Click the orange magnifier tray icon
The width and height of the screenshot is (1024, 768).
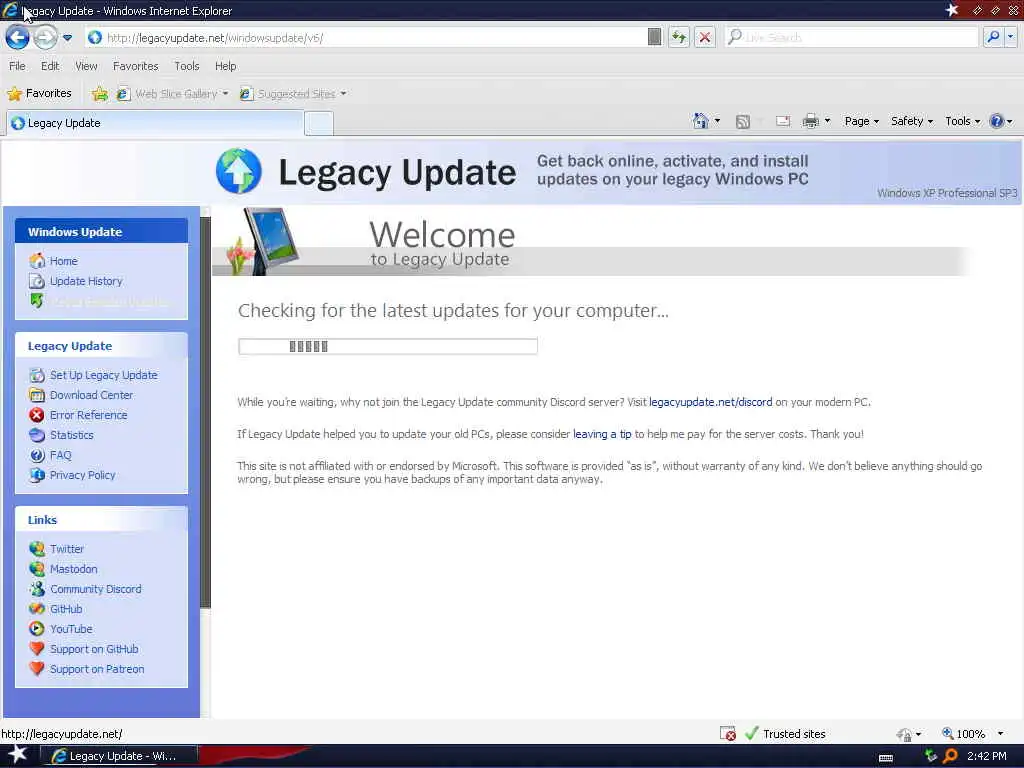[x=950, y=756]
